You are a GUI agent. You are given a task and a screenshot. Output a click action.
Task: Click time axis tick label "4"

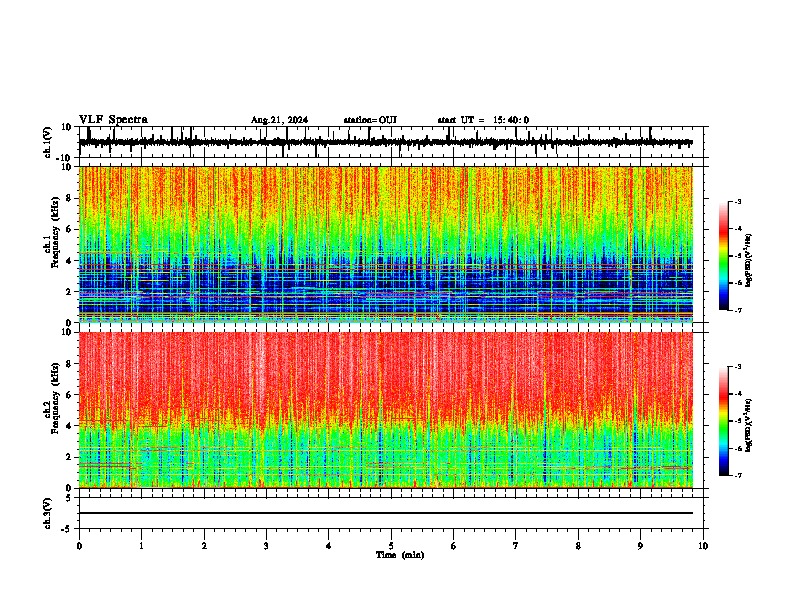pyautogui.click(x=329, y=546)
